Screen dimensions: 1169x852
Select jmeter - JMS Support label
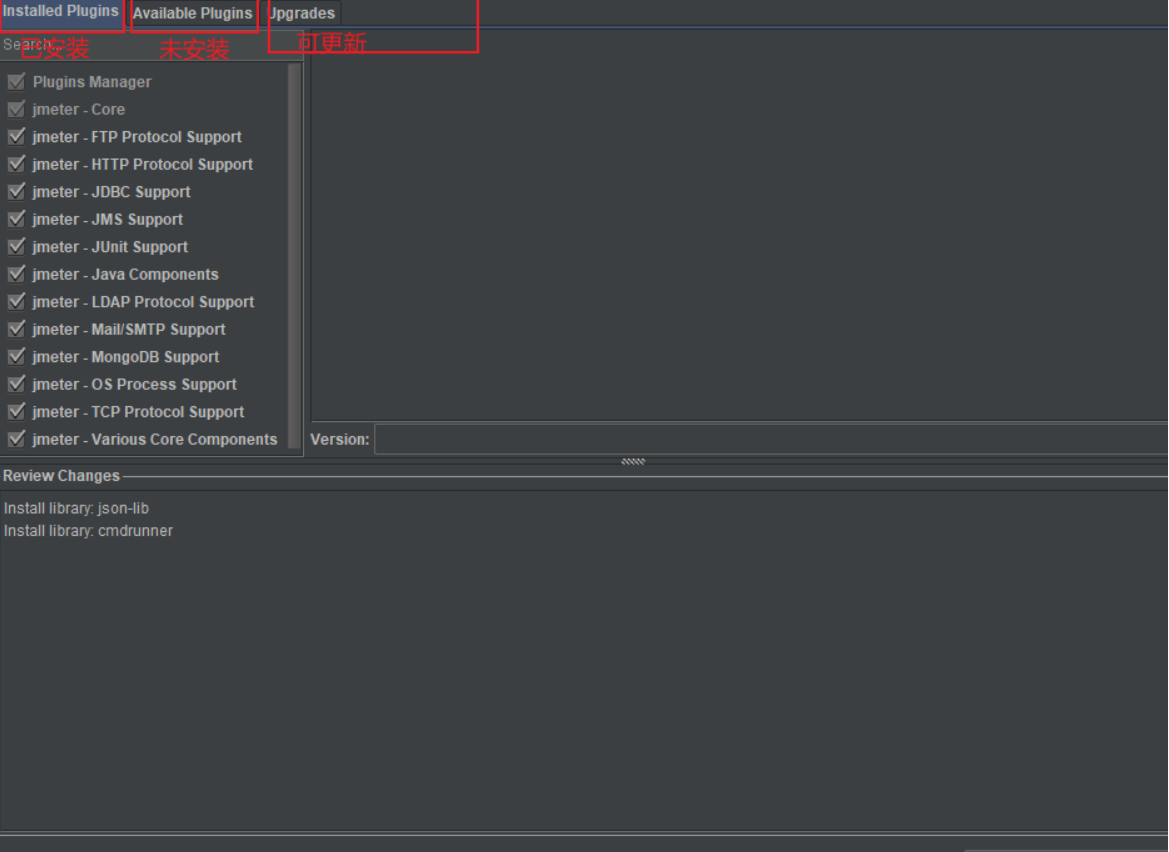tap(107, 220)
